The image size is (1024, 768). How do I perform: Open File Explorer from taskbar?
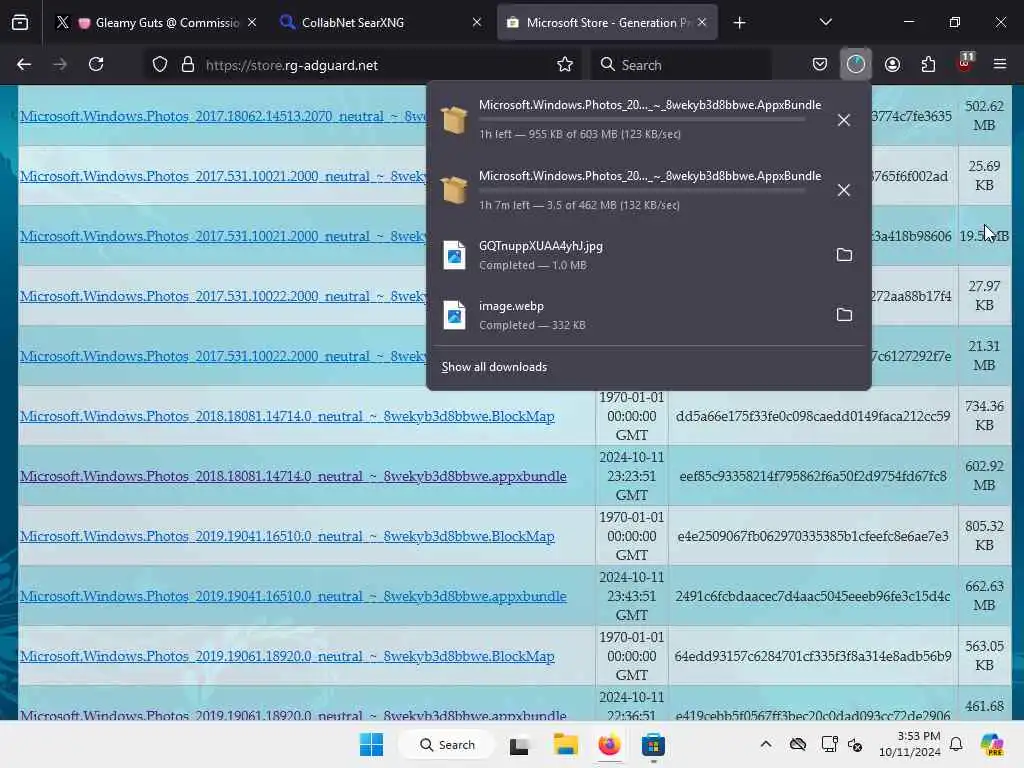[x=566, y=744]
